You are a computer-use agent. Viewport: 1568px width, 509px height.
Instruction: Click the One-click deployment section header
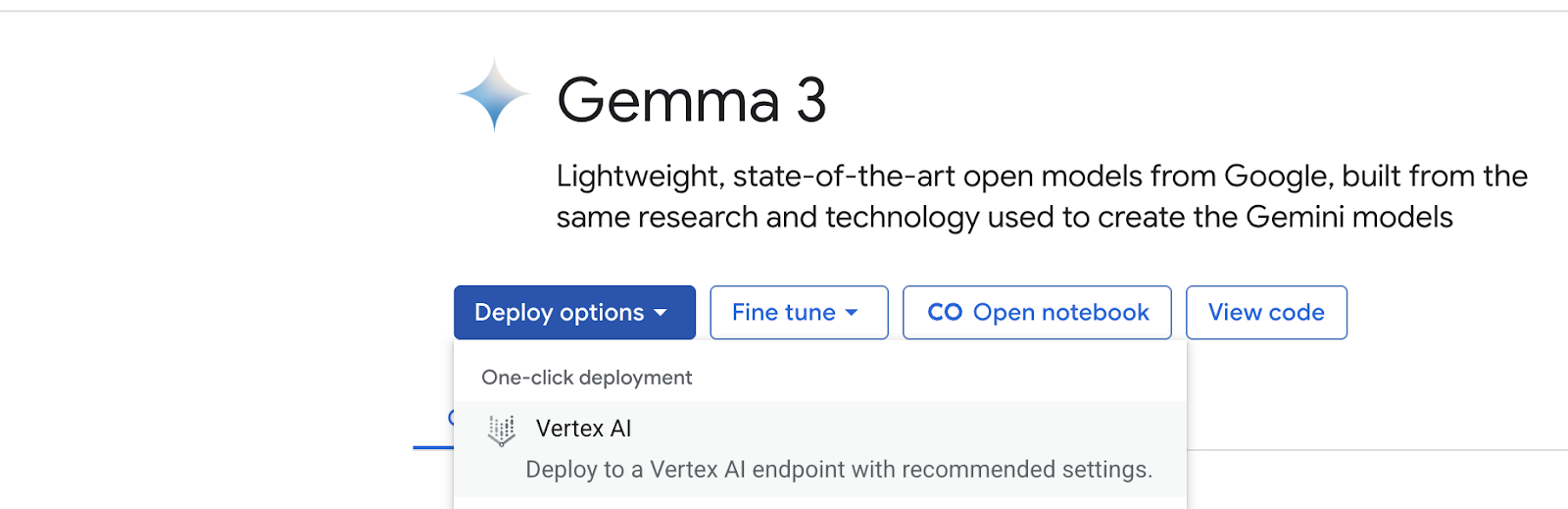point(586,378)
